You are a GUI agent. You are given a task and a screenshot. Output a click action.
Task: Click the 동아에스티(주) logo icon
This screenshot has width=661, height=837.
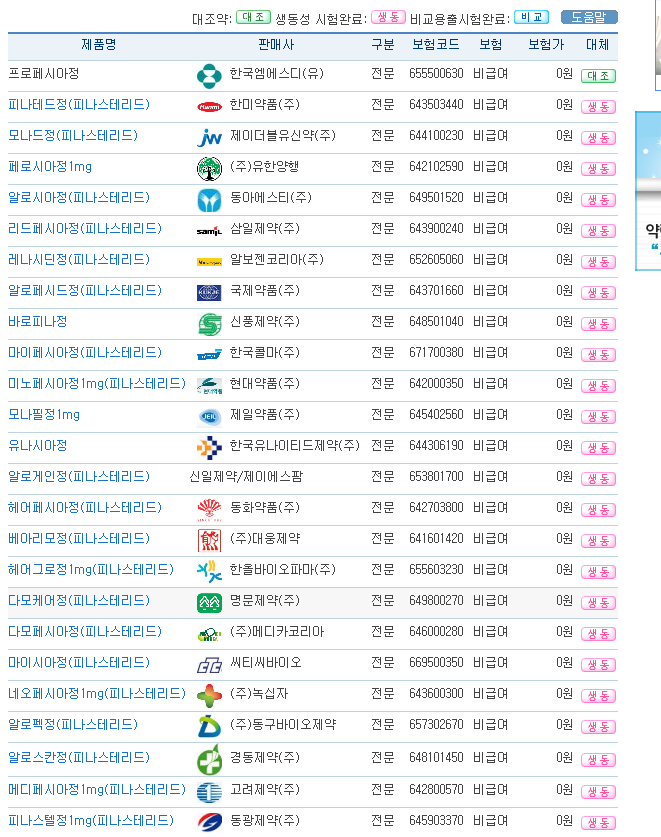209,200
